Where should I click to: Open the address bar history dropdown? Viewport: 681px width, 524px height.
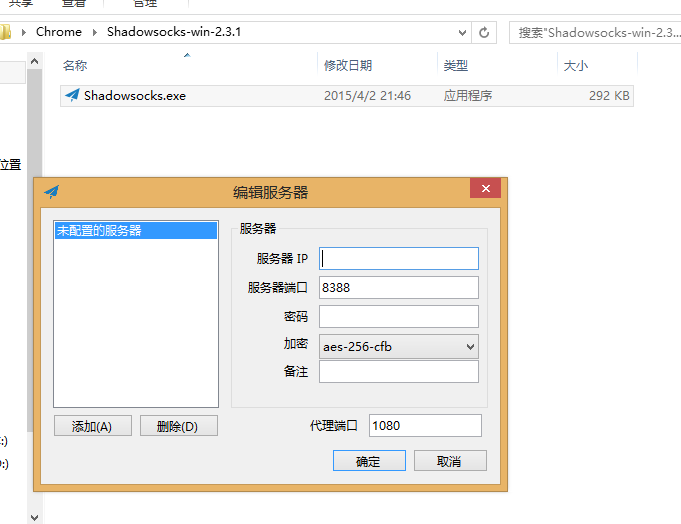pos(462,33)
